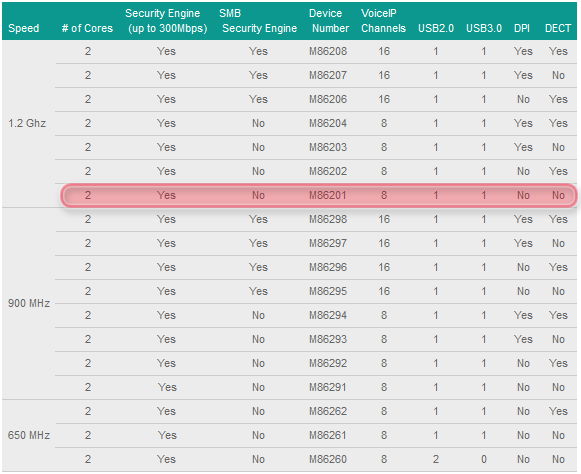The height and width of the screenshot is (474, 581).
Task: Click USB2.0 value 1 in M86294 row
Action: coord(436,315)
